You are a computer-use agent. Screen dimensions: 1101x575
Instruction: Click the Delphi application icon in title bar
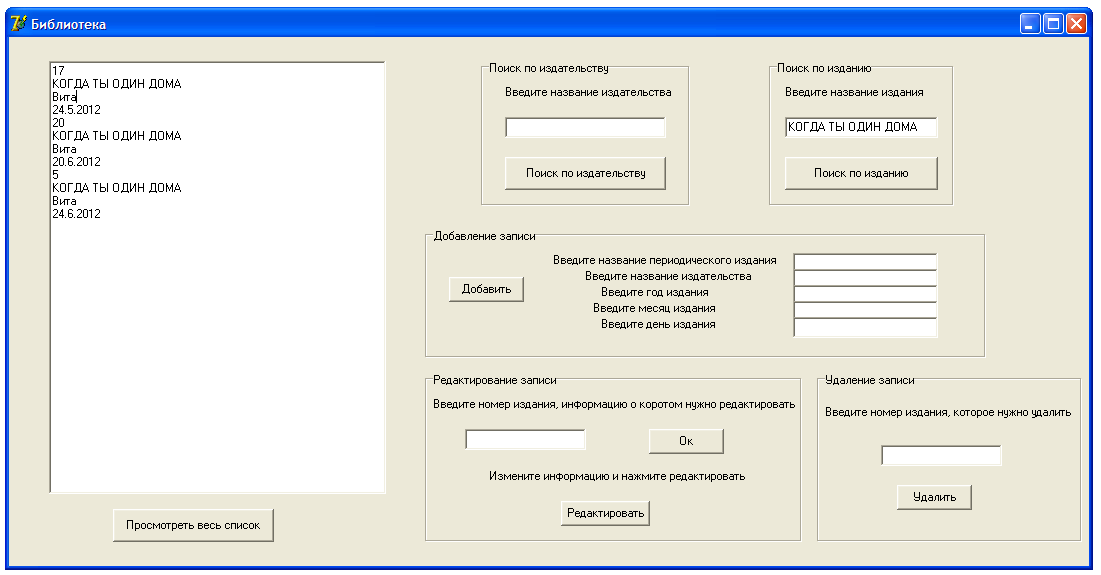pos(18,24)
